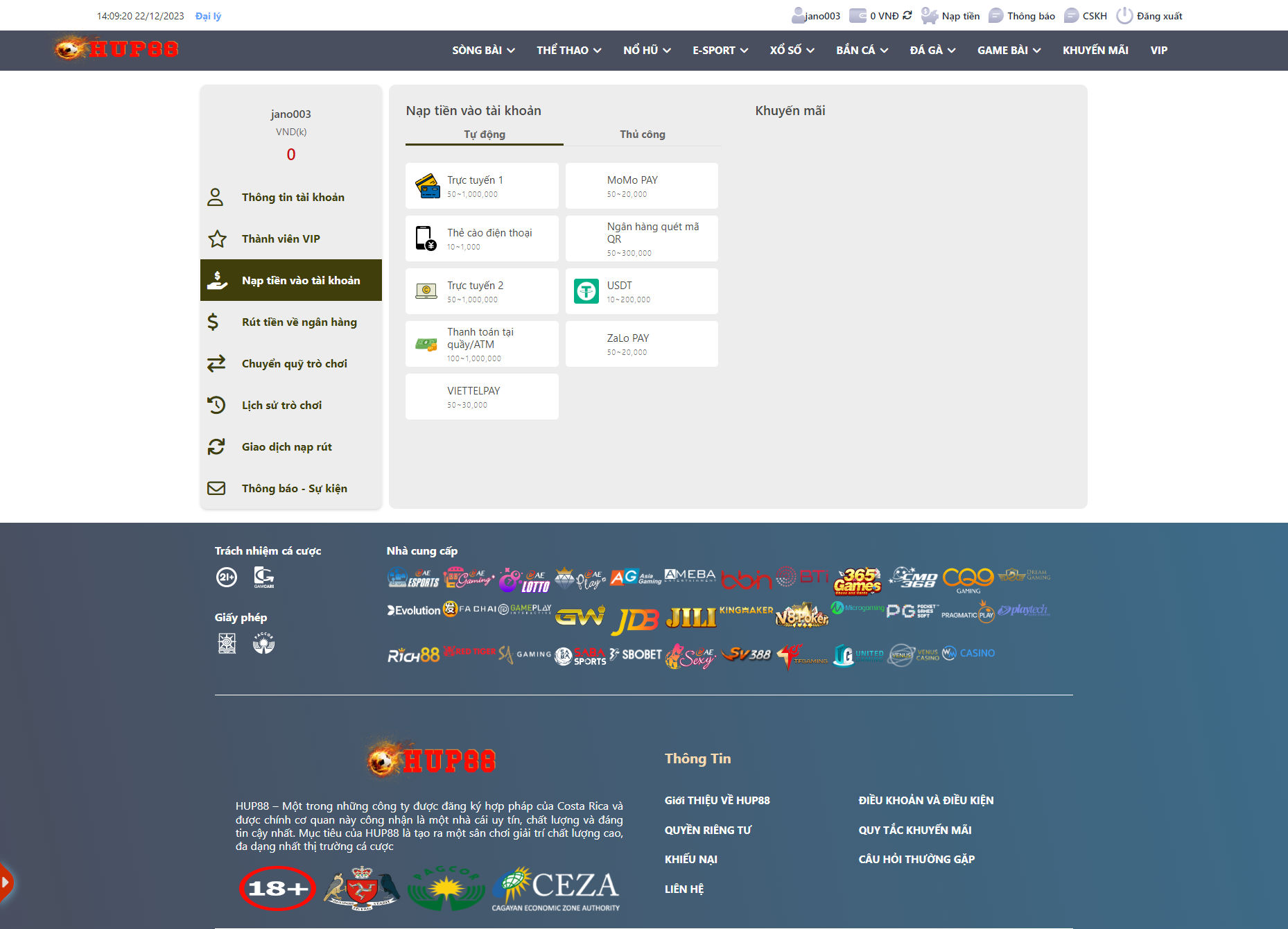
Task: Refresh the 0 VNĐ balance icon
Action: [907, 15]
